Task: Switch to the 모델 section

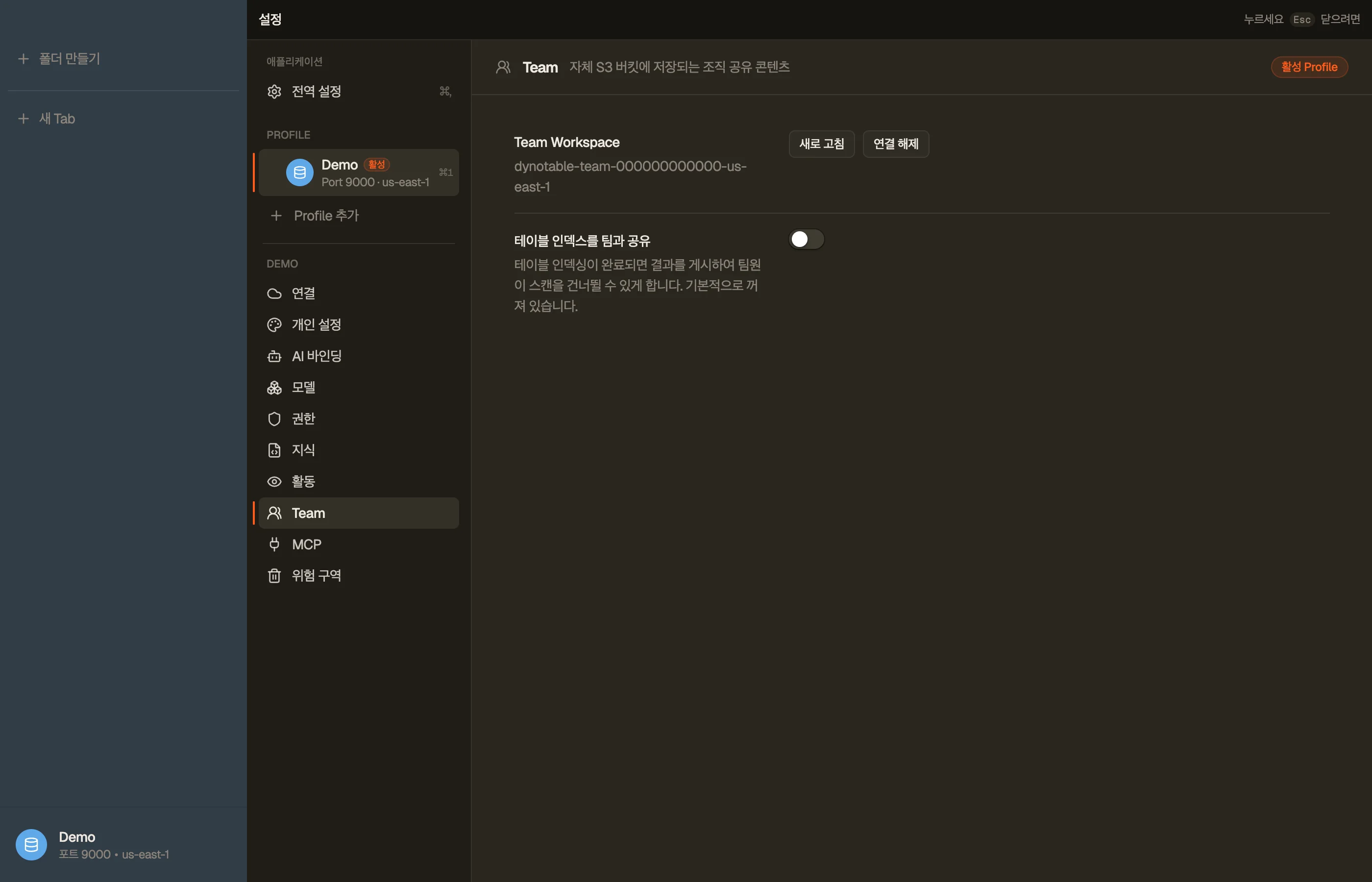Action: tap(359, 388)
